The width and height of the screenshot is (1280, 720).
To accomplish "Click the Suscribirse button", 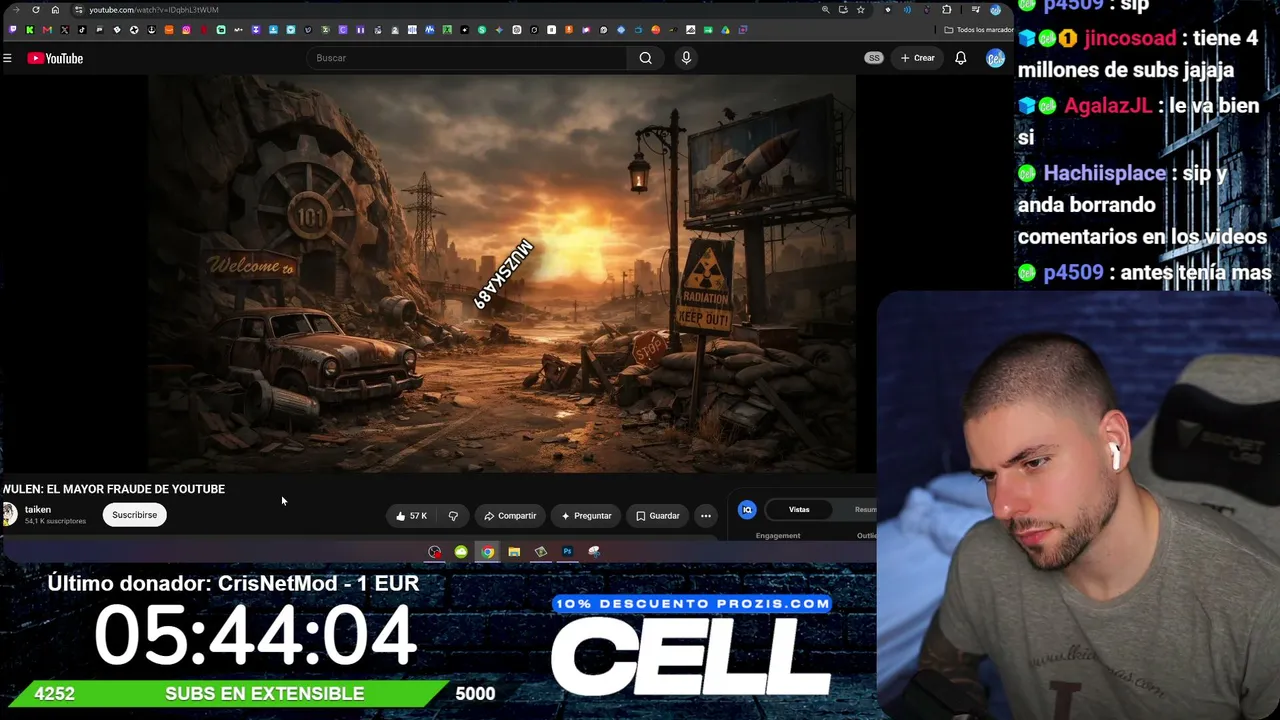I will click(x=134, y=515).
